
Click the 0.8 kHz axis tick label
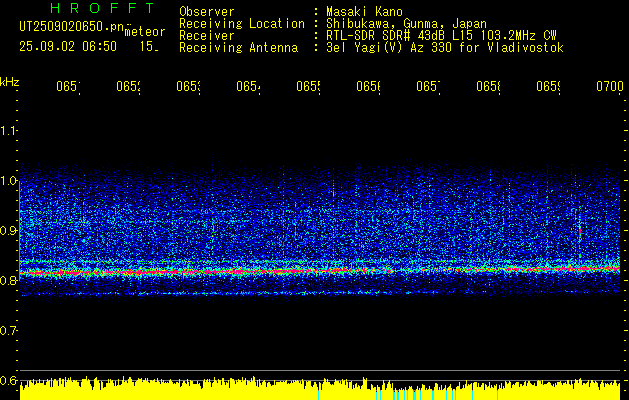coord(8,280)
